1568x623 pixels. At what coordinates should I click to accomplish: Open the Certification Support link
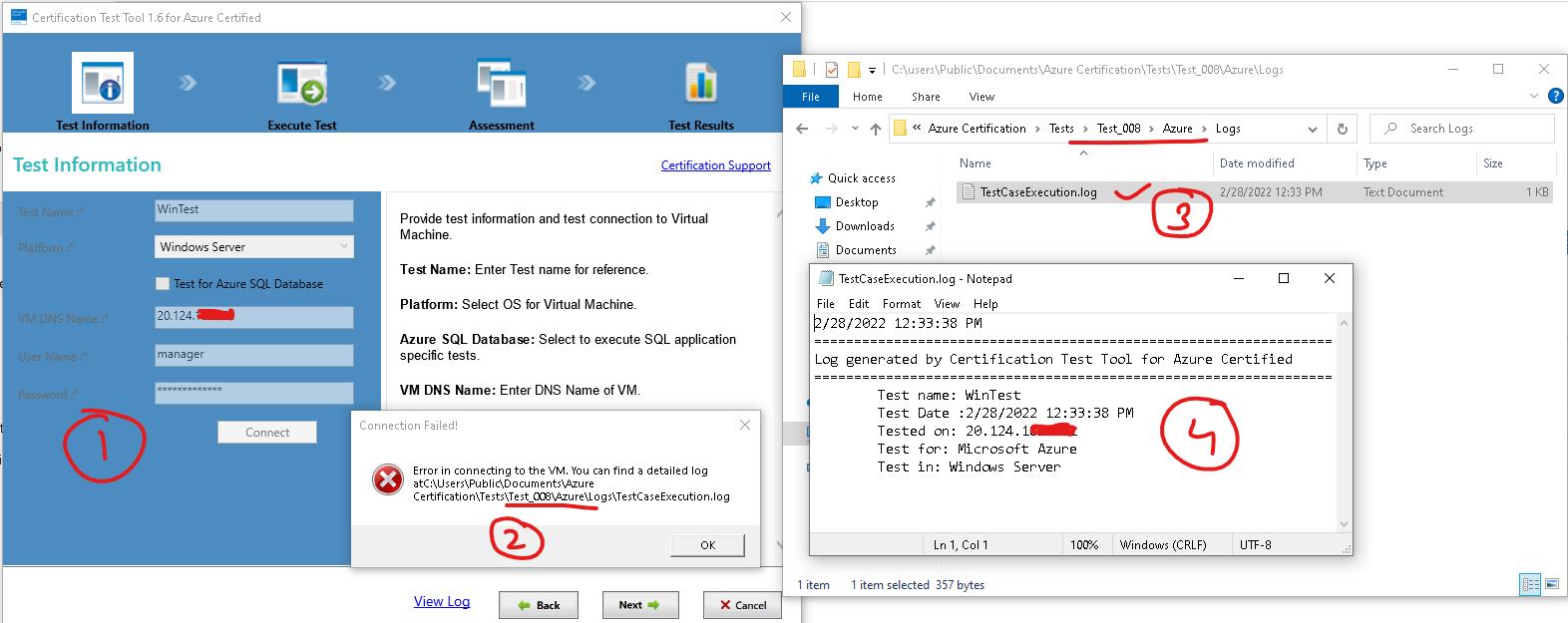[716, 165]
